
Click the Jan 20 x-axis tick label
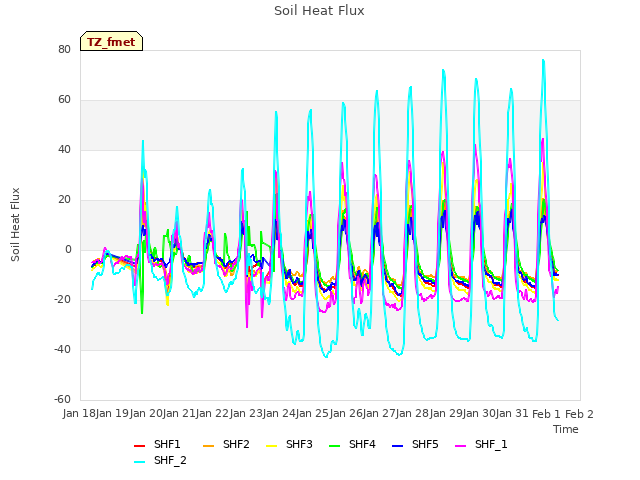[x=146, y=413]
